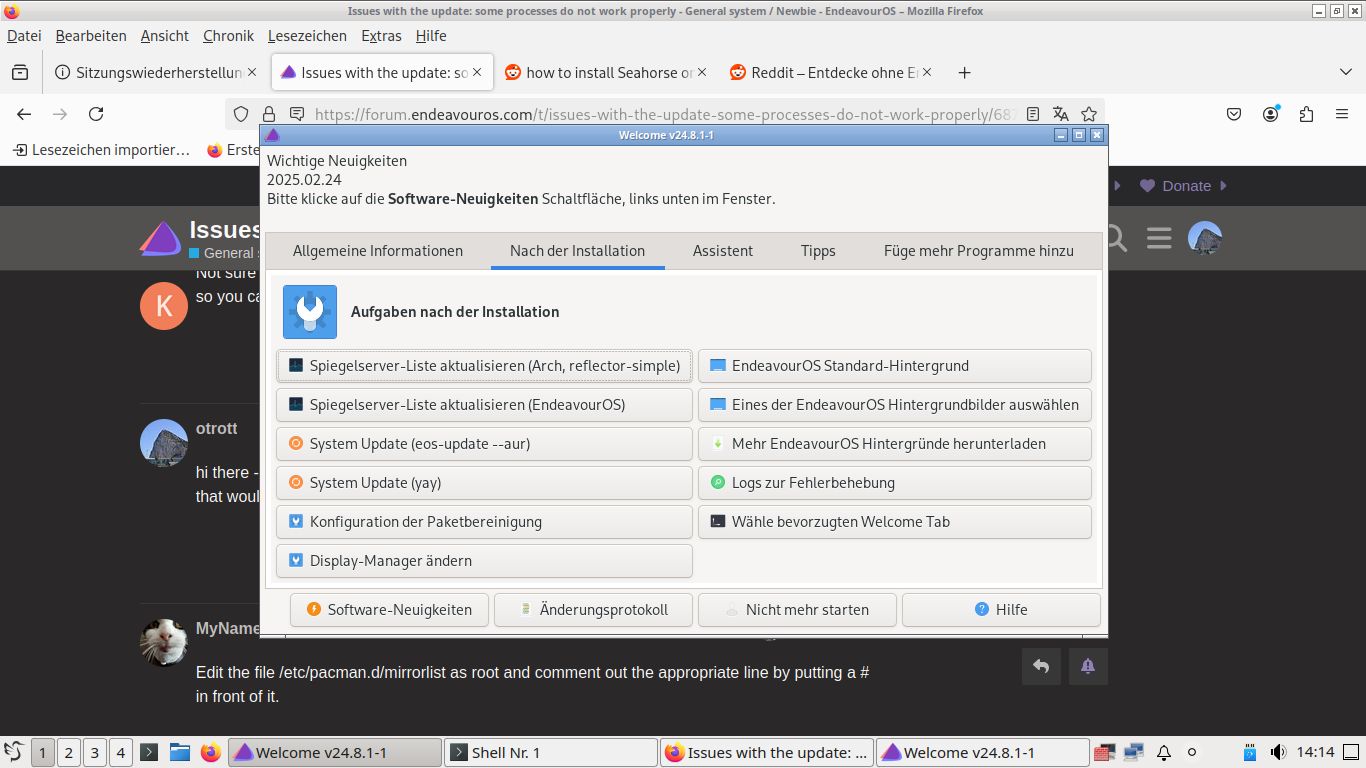
Task: Open the Änderungsprotokoll button
Action: click(593, 610)
